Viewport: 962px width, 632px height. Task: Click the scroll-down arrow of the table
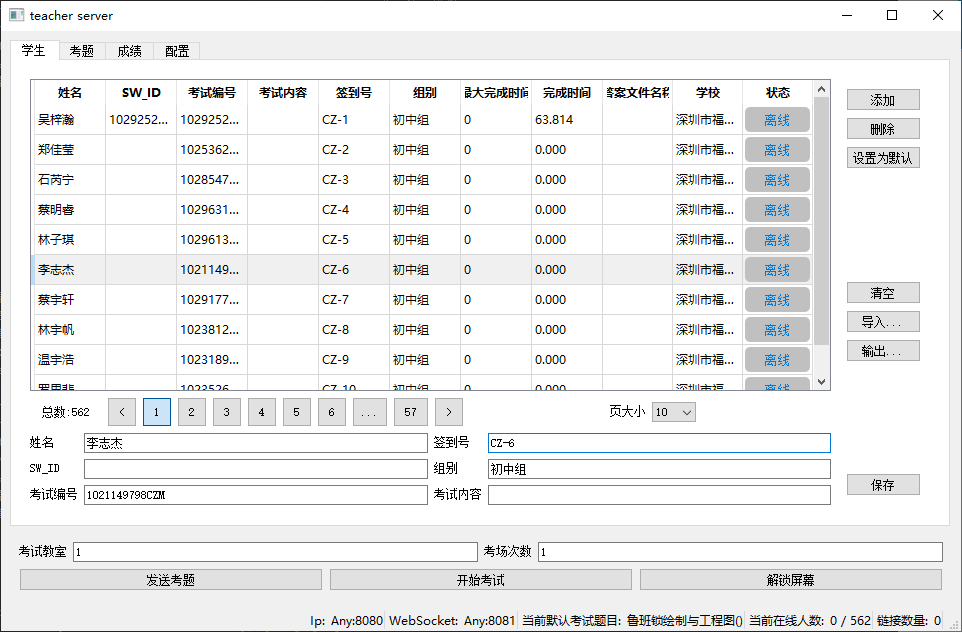pos(822,382)
